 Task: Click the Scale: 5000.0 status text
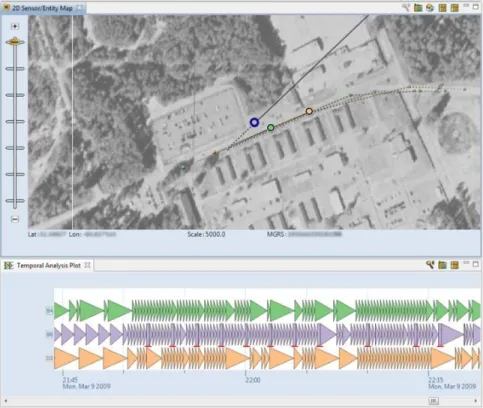pos(206,234)
